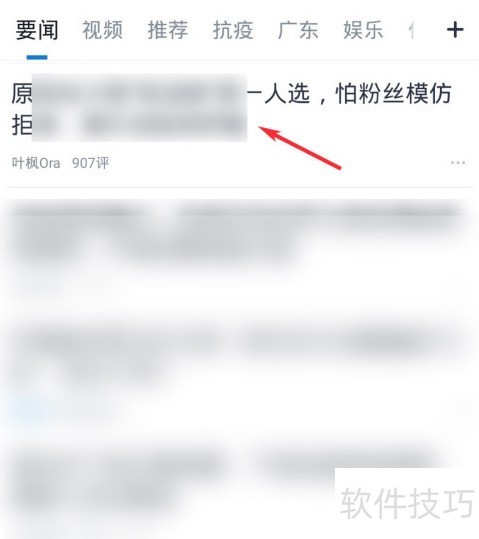479x539 pixels.
Task: Go to the 抗疫 channel tab
Action: coord(233,30)
